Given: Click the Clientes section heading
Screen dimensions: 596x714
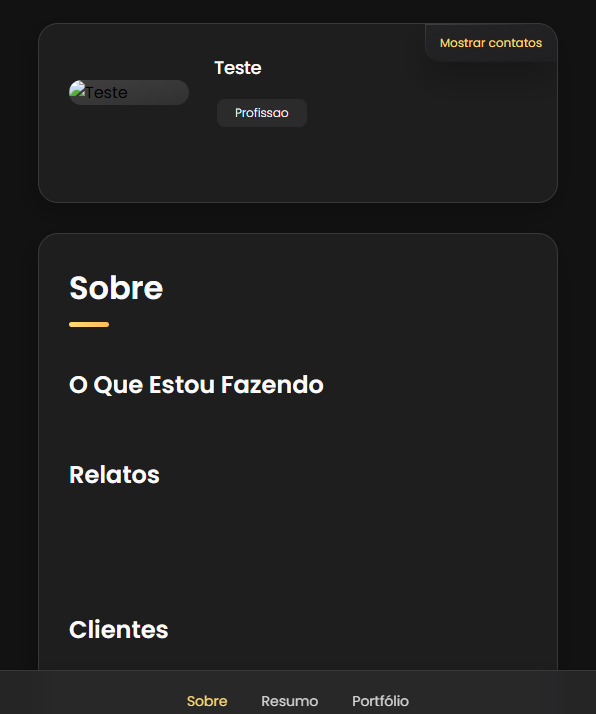Looking at the screenshot, I should (x=119, y=629).
